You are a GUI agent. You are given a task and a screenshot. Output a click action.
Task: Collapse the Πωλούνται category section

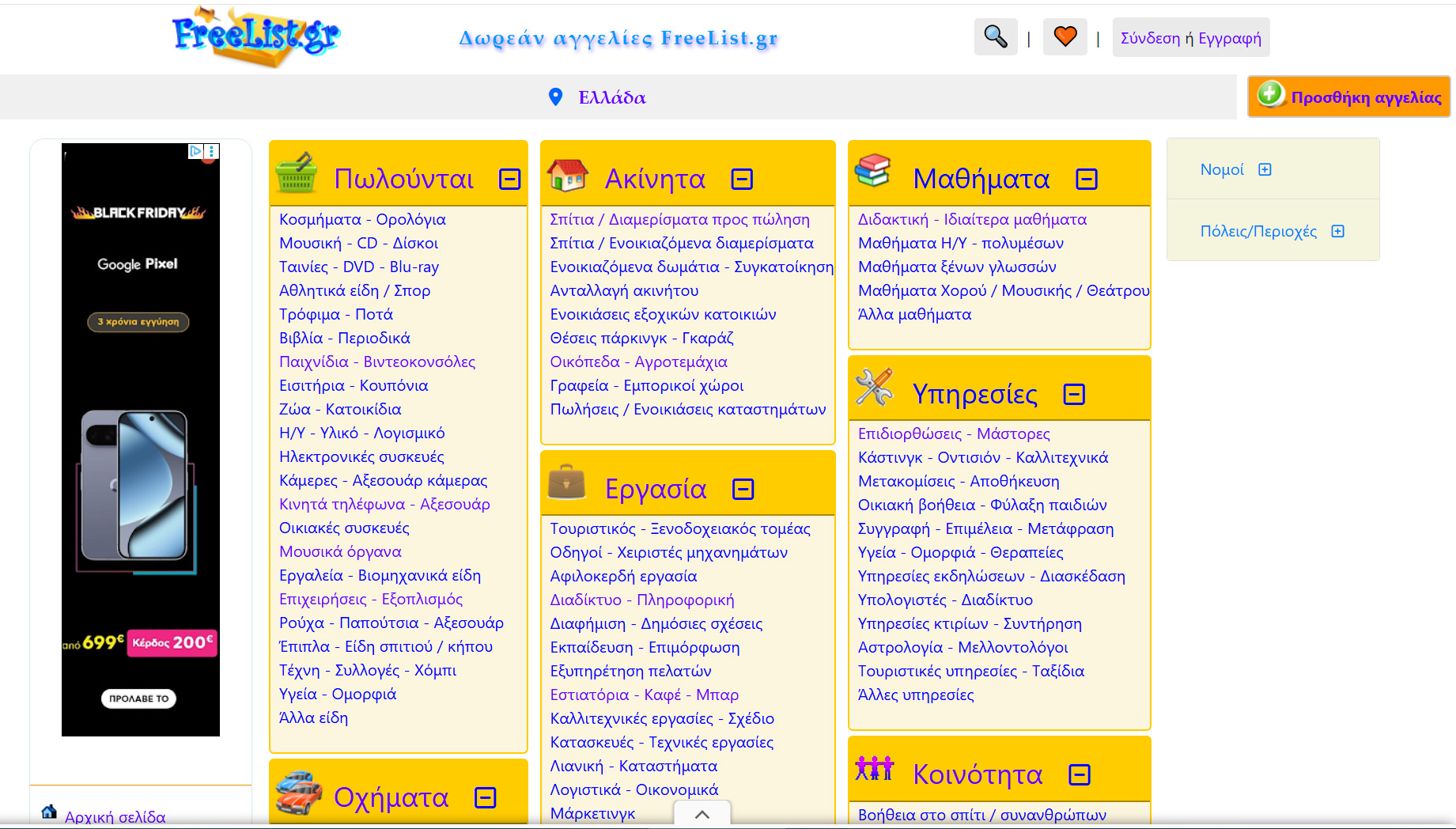(510, 180)
